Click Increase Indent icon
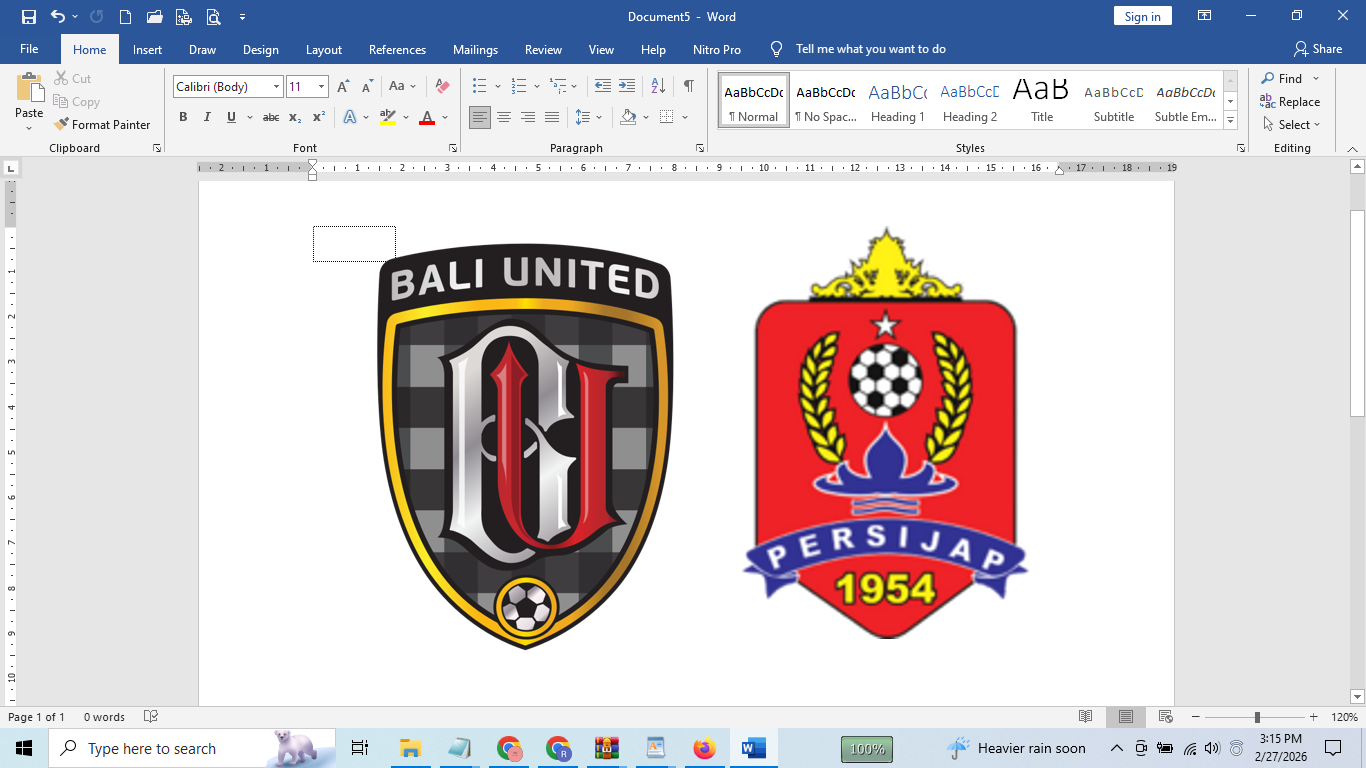1366x768 pixels. click(626, 87)
